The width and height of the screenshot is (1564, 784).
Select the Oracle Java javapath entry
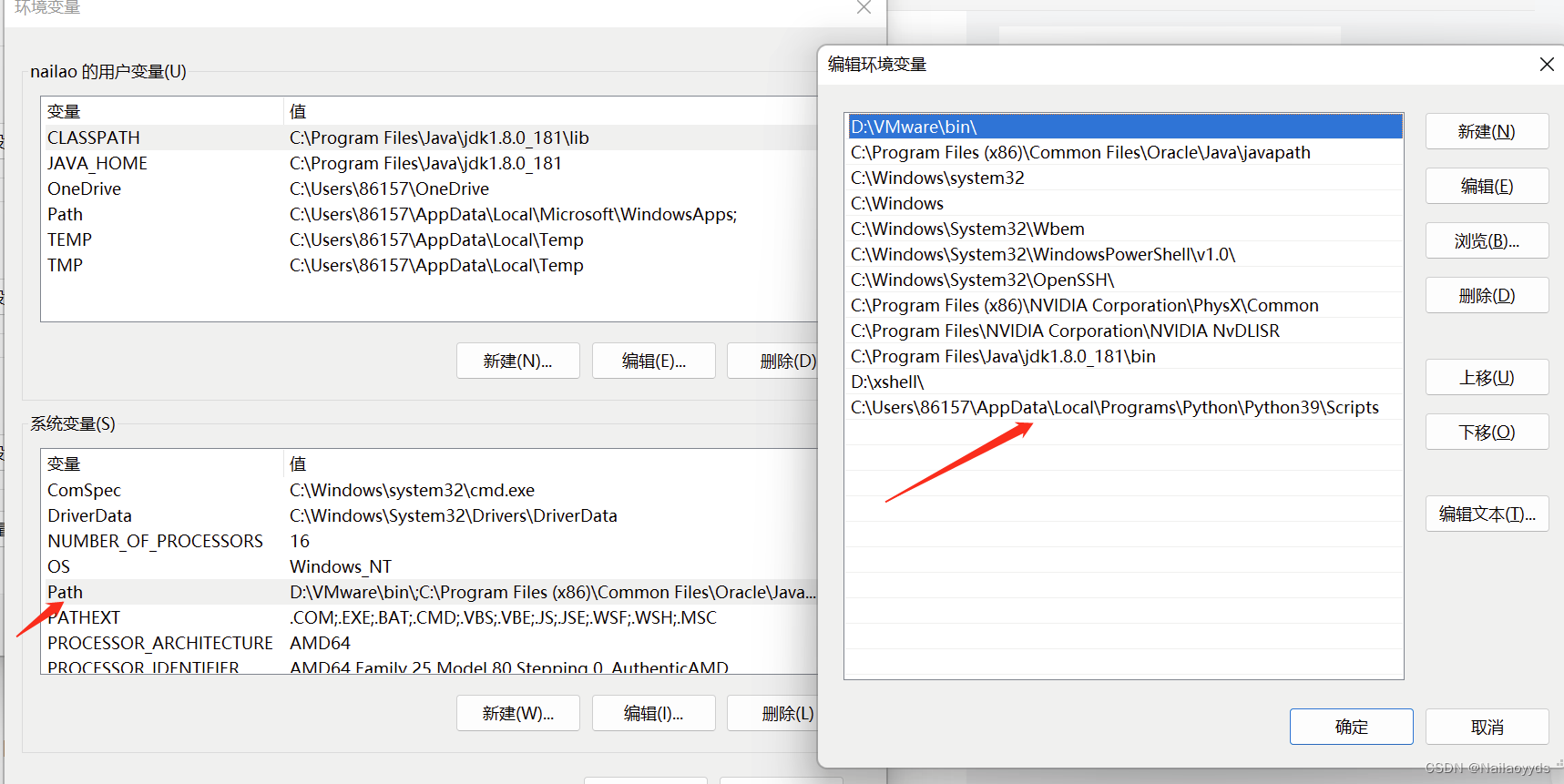(x=1124, y=152)
